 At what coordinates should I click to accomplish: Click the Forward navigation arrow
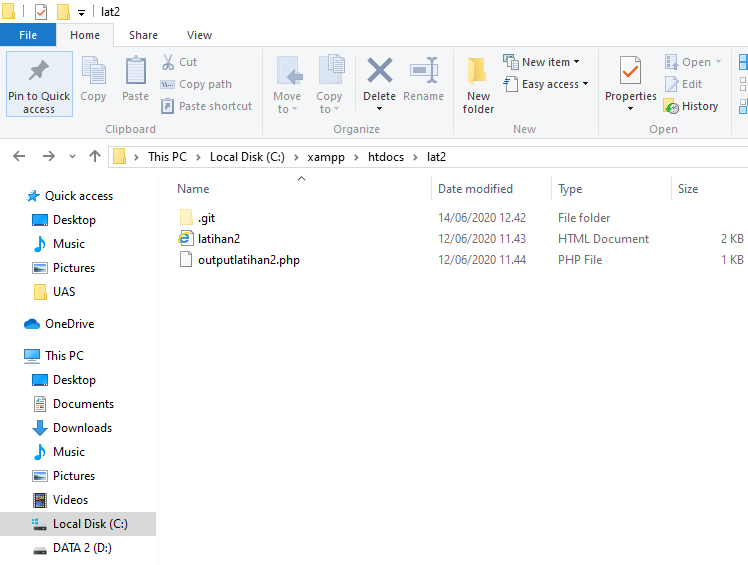point(49,156)
